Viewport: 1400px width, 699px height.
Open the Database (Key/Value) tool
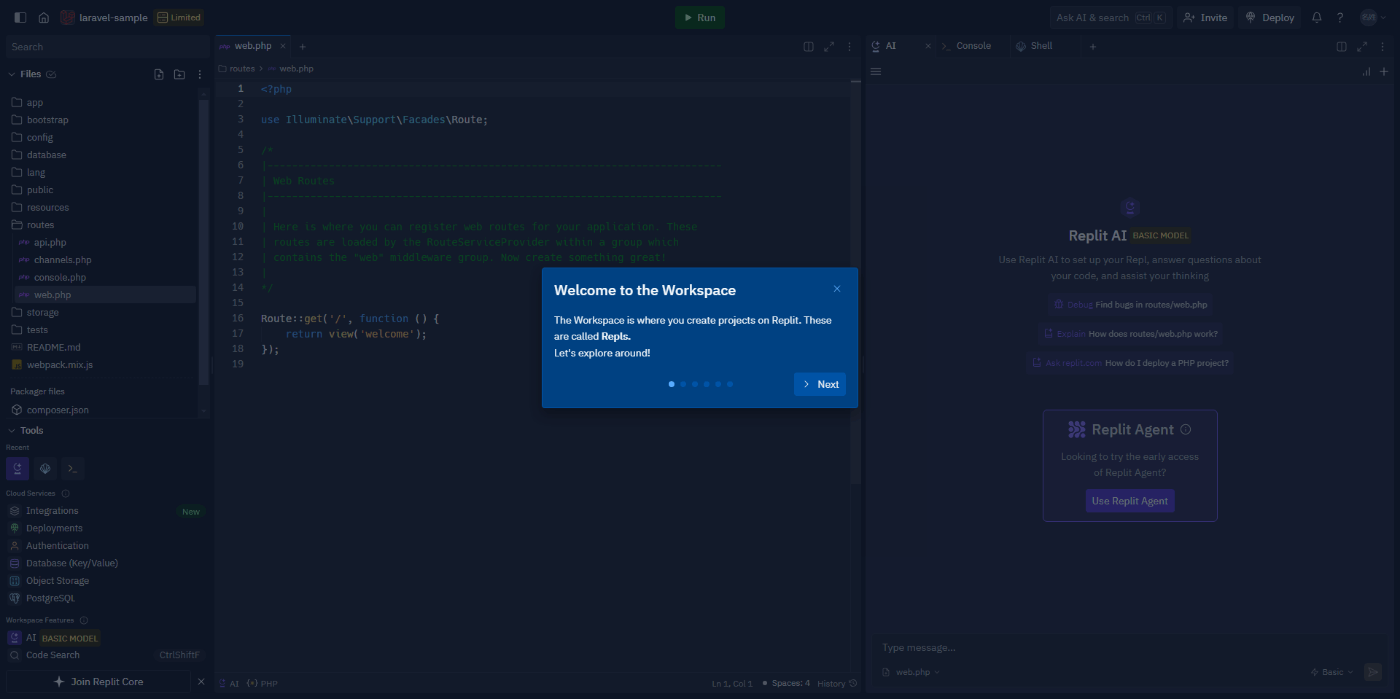[105, 563]
